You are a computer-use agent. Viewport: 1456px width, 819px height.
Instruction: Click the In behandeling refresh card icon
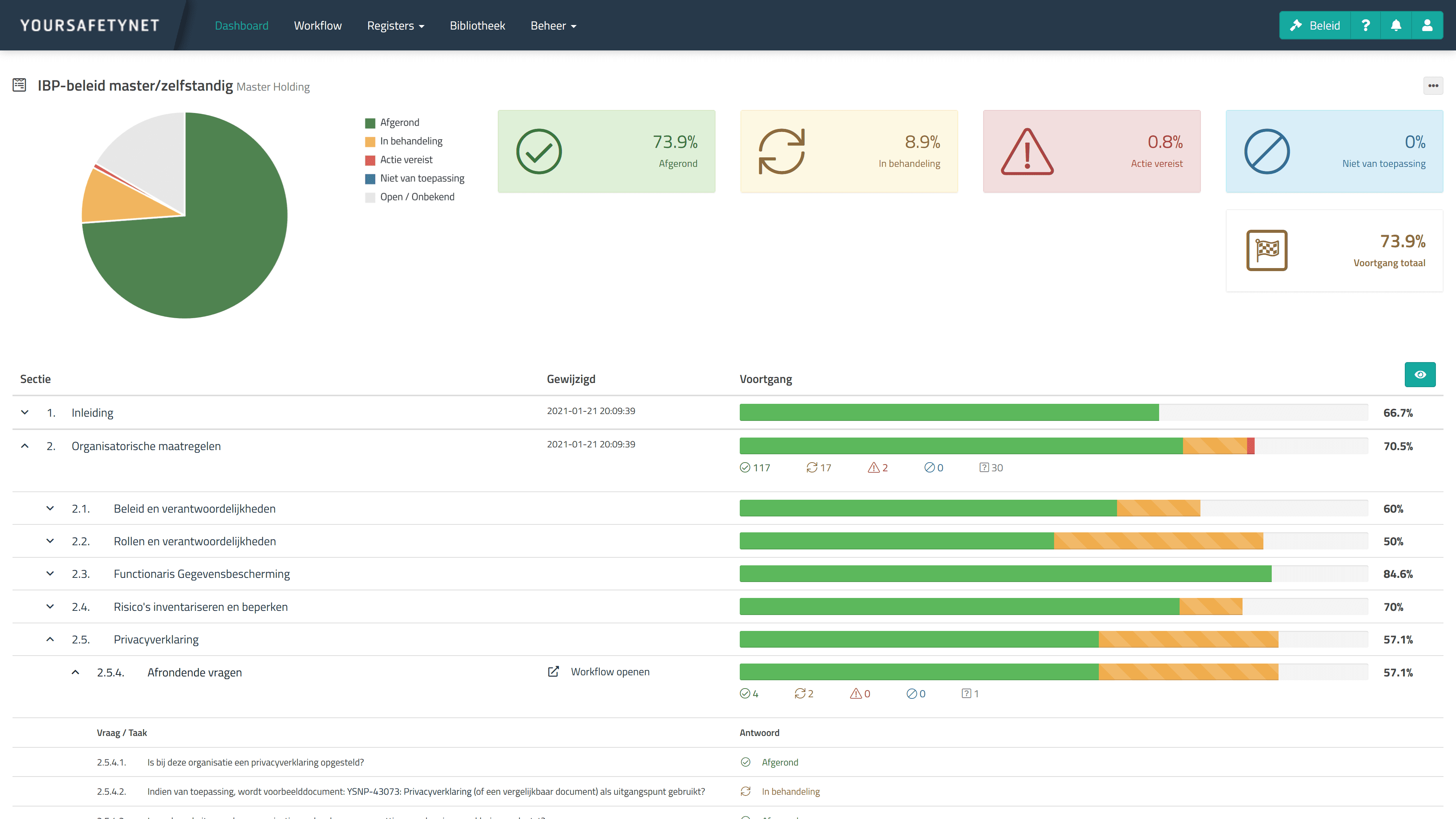pos(781,152)
